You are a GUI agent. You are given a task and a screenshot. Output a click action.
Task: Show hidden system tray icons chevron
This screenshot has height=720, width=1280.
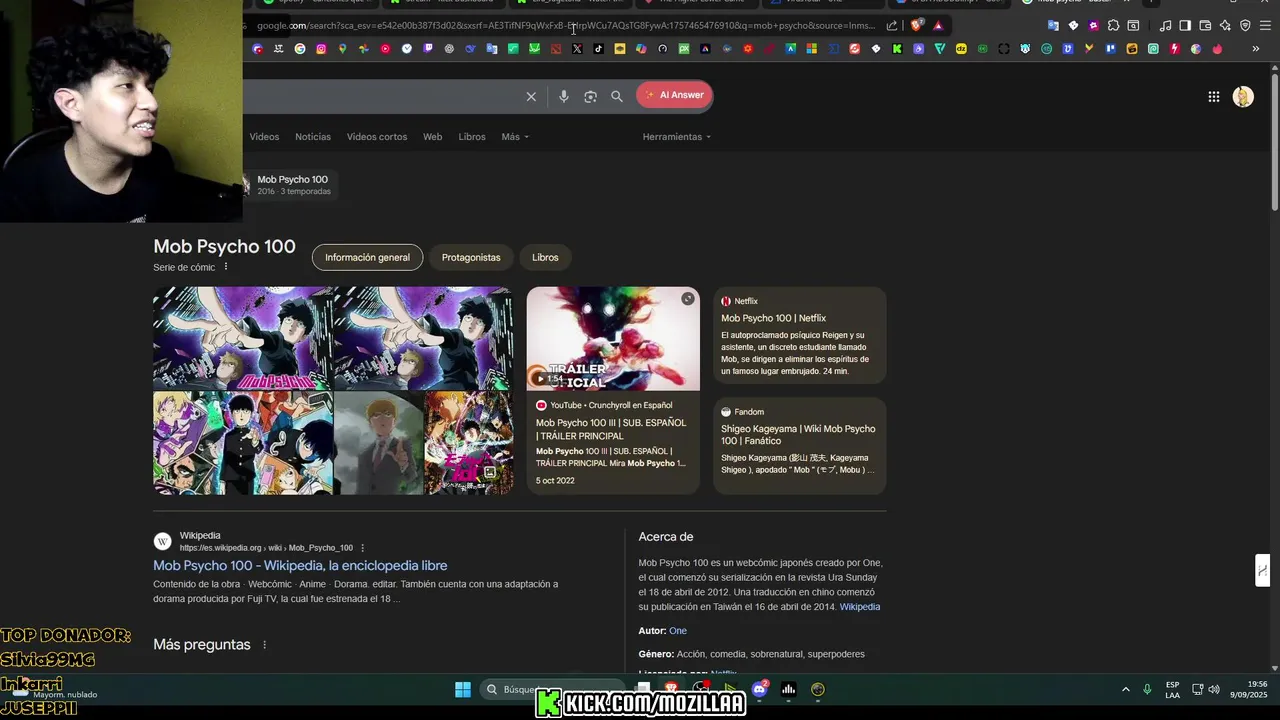(x=1125, y=689)
